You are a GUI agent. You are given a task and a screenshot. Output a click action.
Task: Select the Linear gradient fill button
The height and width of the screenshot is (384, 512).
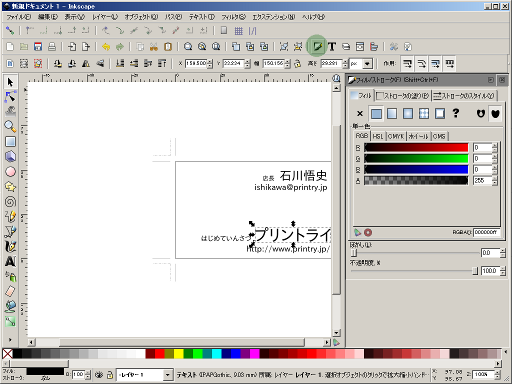392,114
